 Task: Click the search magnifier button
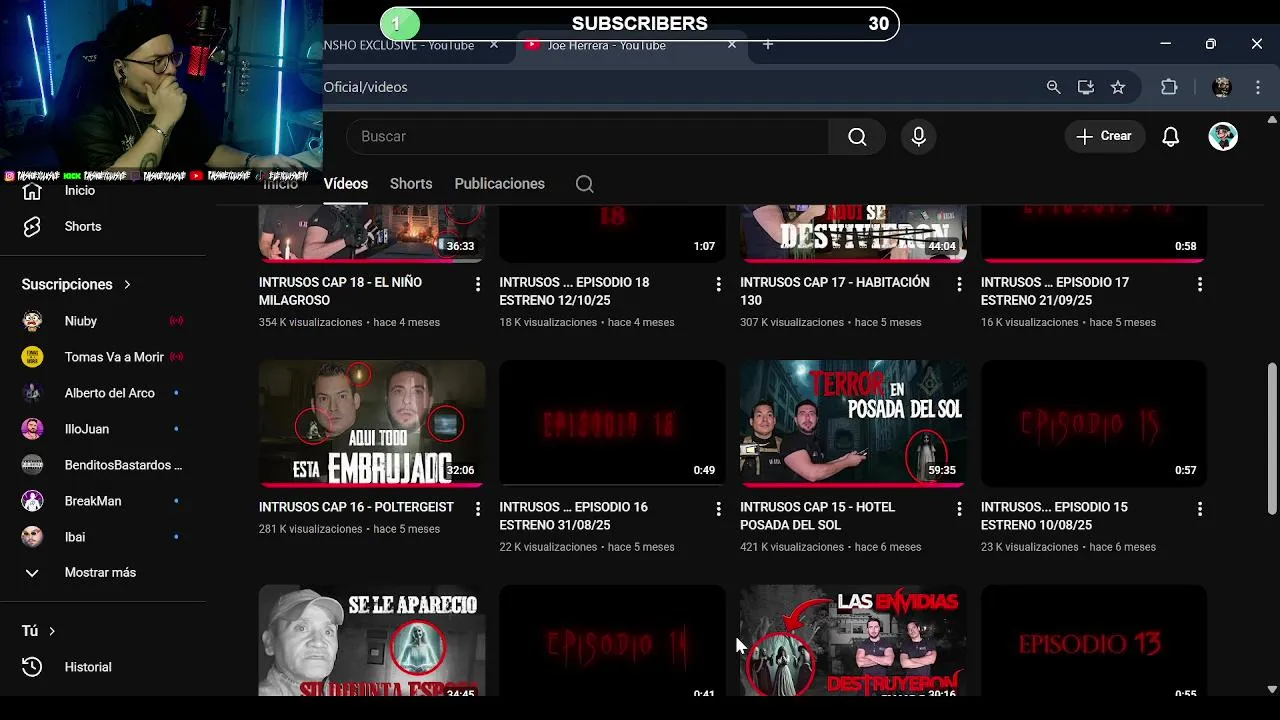click(857, 136)
